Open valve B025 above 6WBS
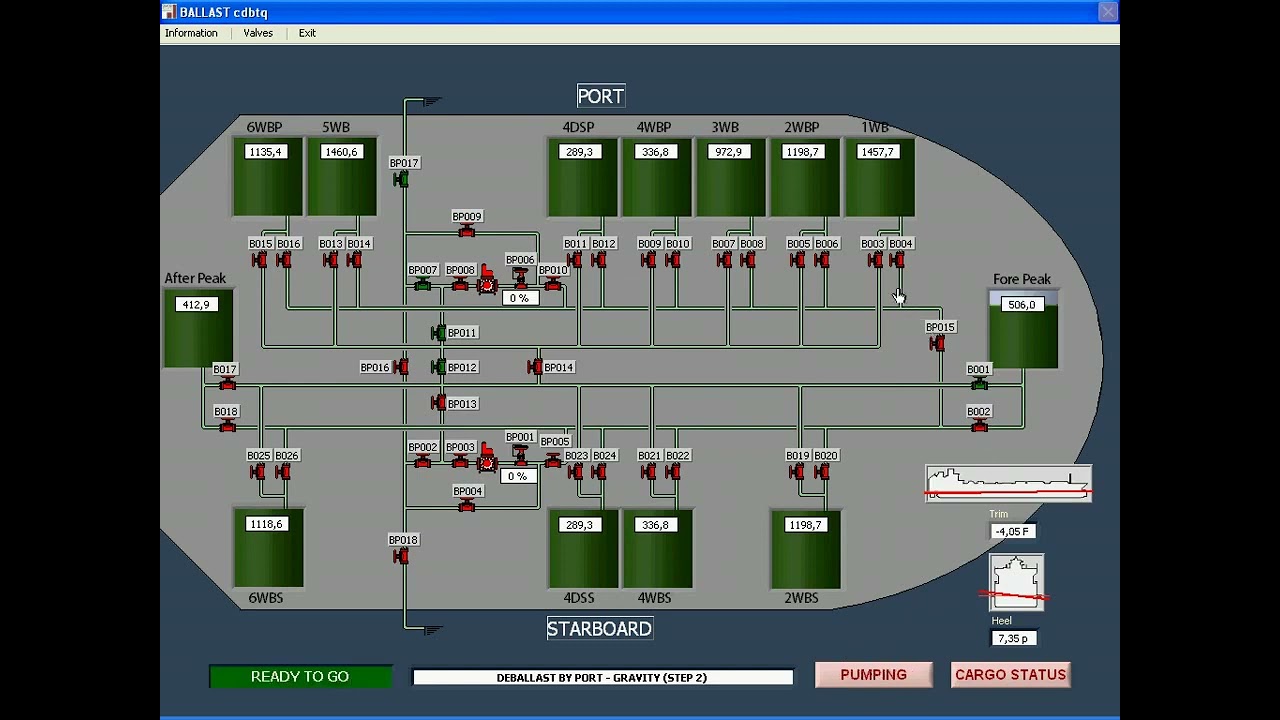Viewport: 1280px width, 720px height. point(259,472)
